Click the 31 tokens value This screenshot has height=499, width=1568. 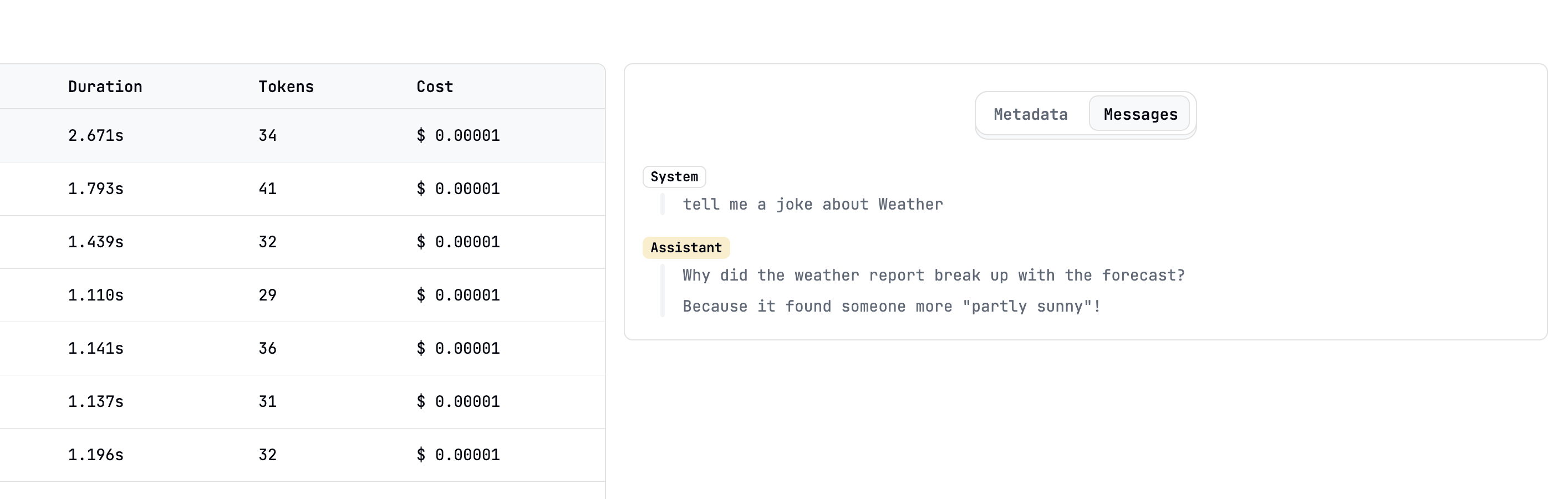pos(267,401)
